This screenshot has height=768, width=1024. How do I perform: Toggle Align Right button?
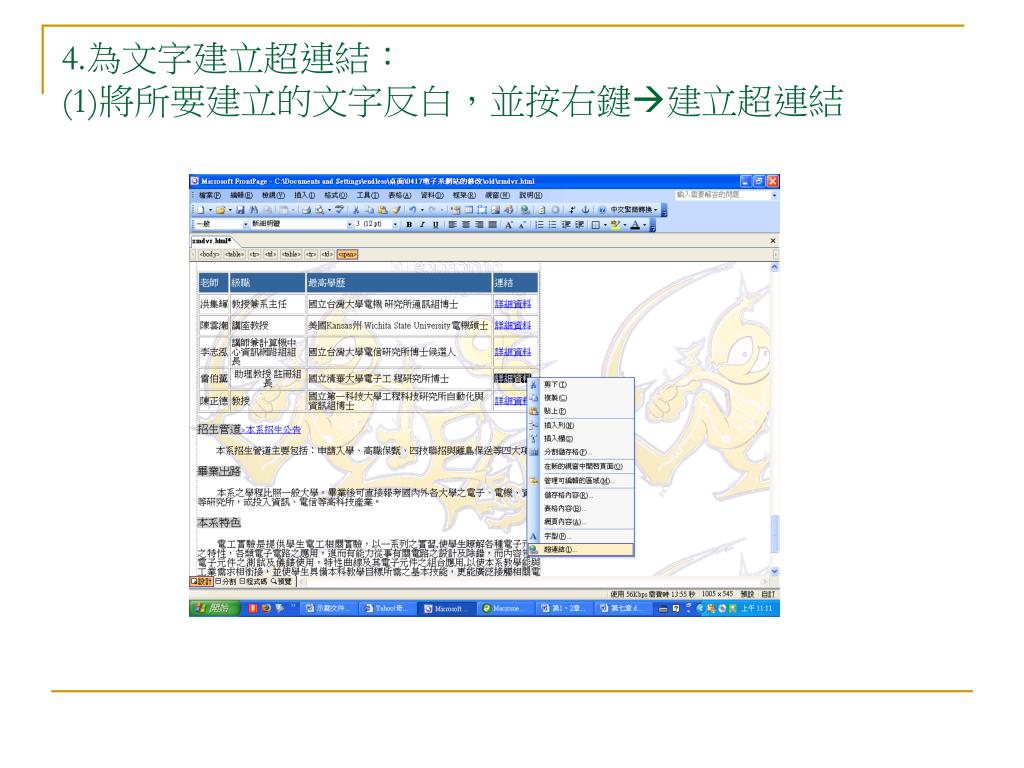click(479, 225)
